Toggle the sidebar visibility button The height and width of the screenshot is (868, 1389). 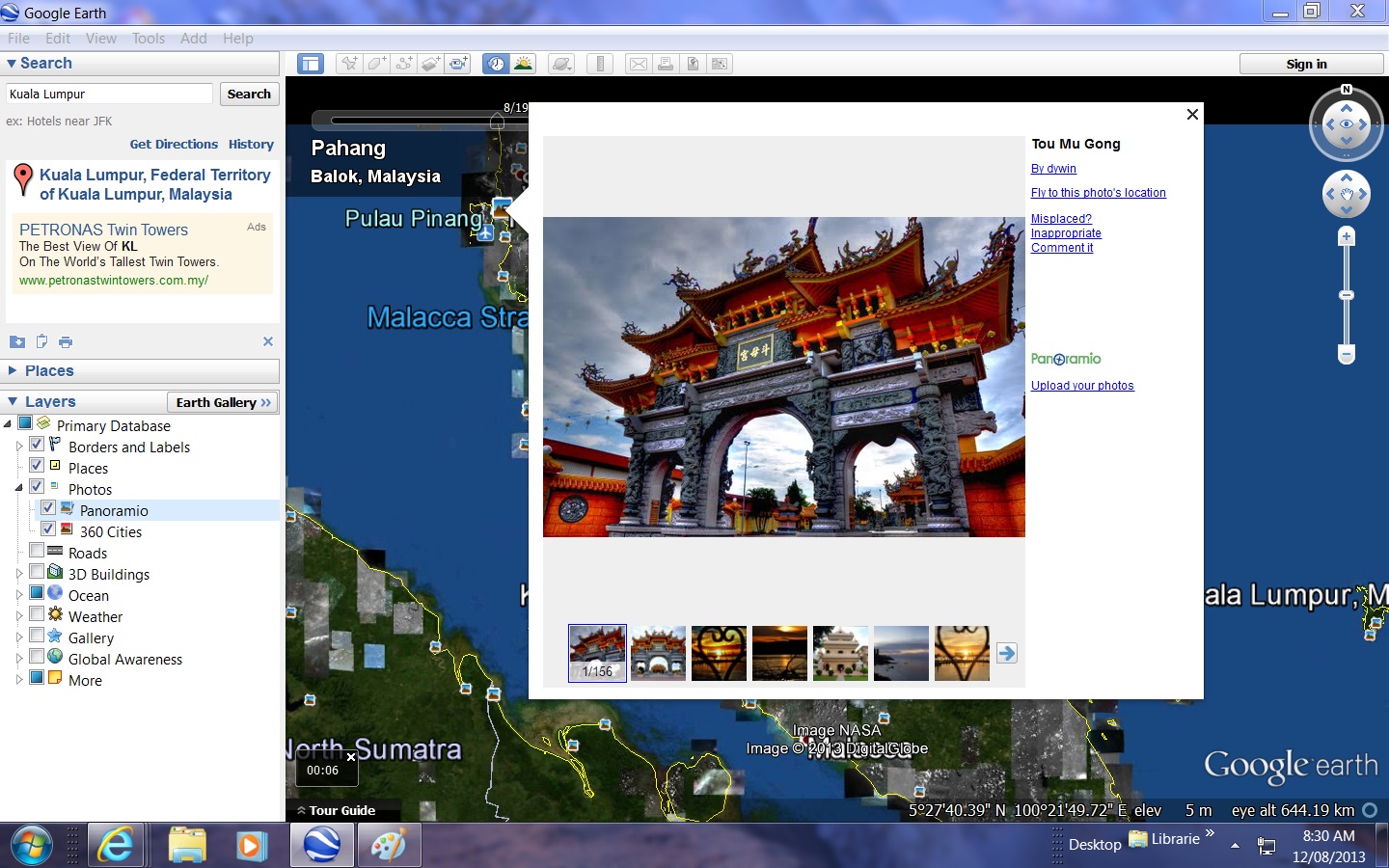click(311, 64)
